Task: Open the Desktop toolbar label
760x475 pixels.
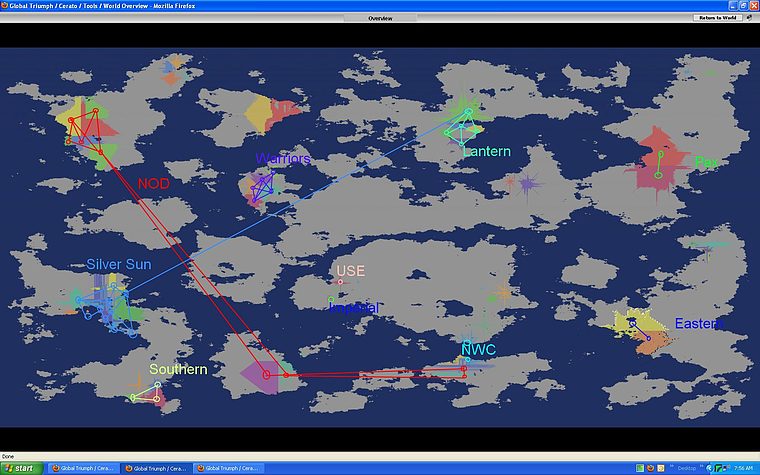Action: tap(686, 468)
